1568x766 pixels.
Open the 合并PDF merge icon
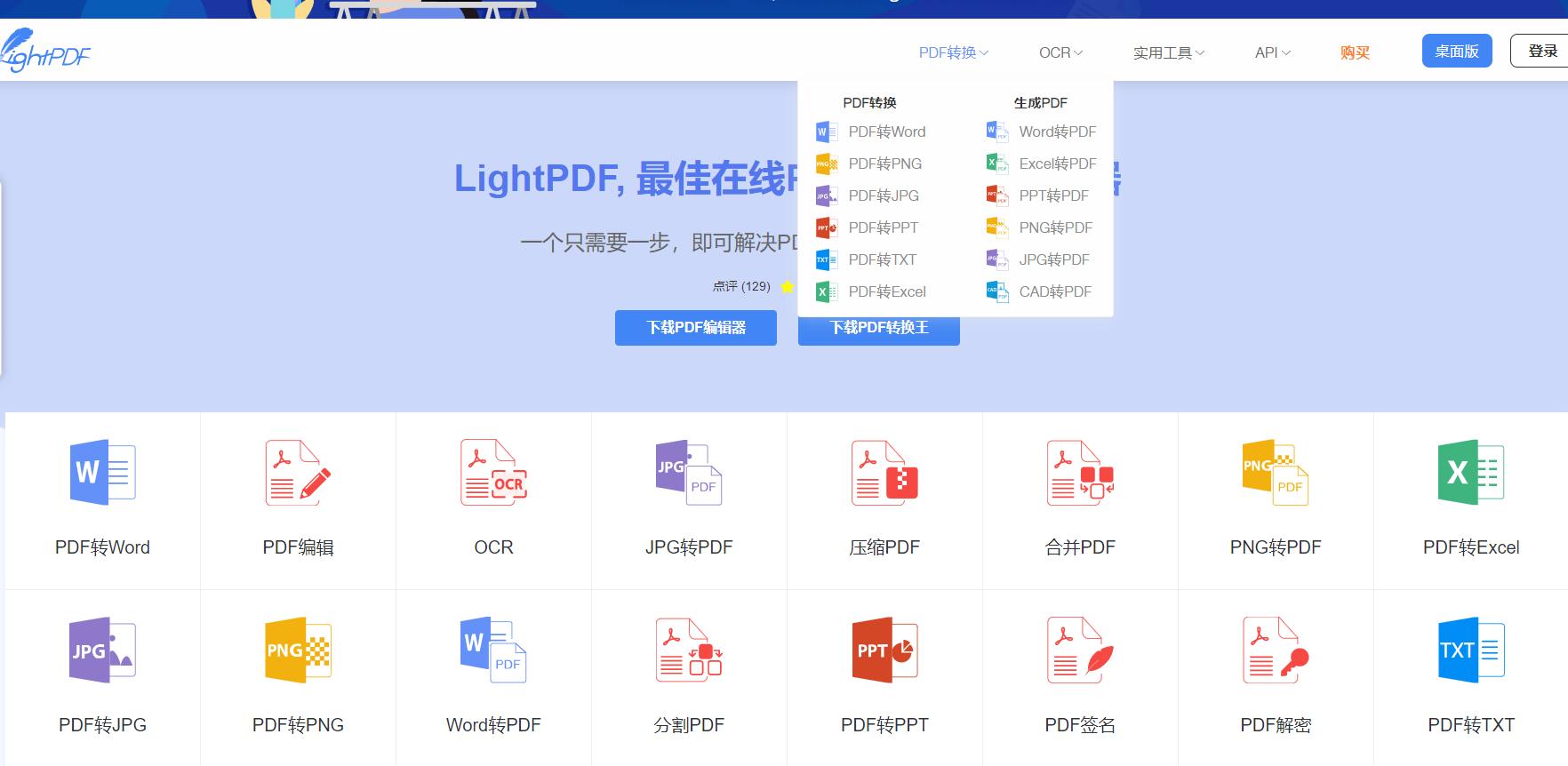pyautogui.click(x=1080, y=473)
